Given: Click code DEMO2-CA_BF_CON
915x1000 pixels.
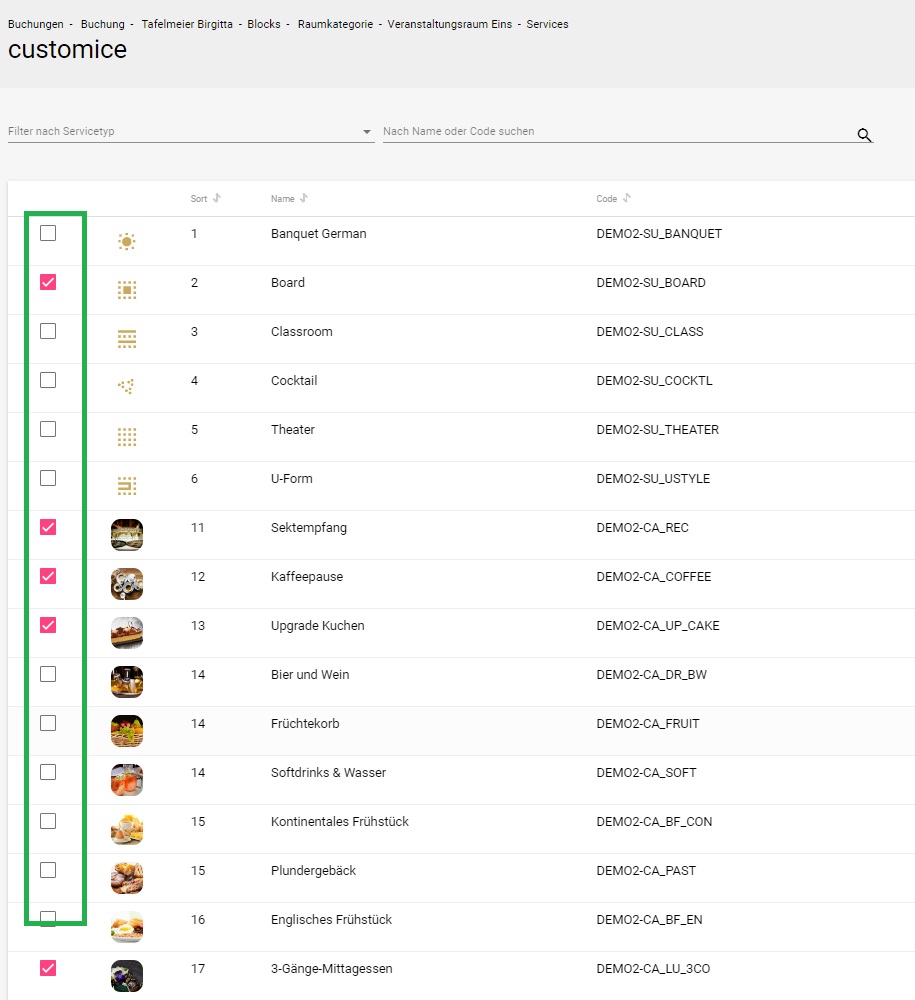Looking at the screenshot, I should (654, 822).
